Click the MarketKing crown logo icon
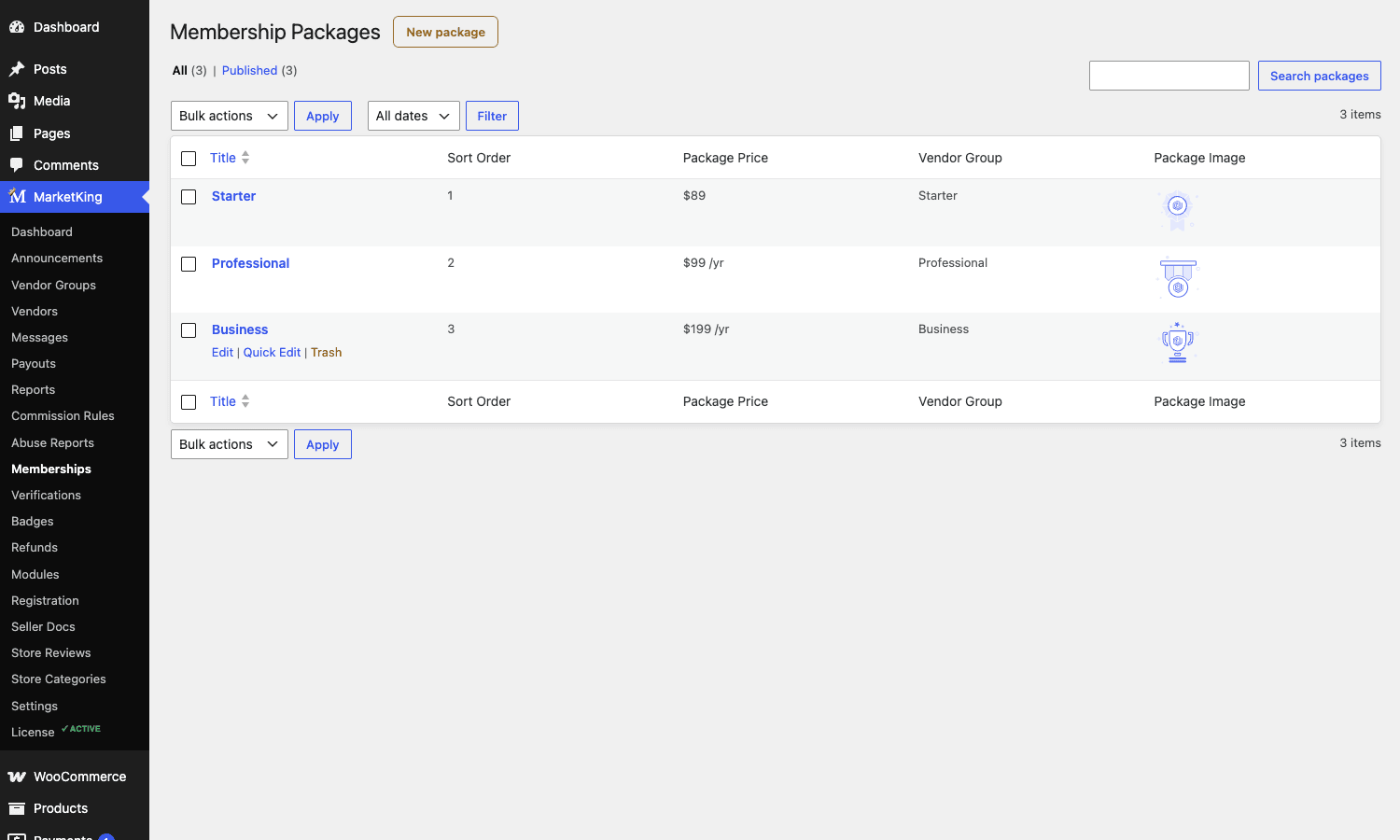 pyautogui.click(x=17, y=197)
